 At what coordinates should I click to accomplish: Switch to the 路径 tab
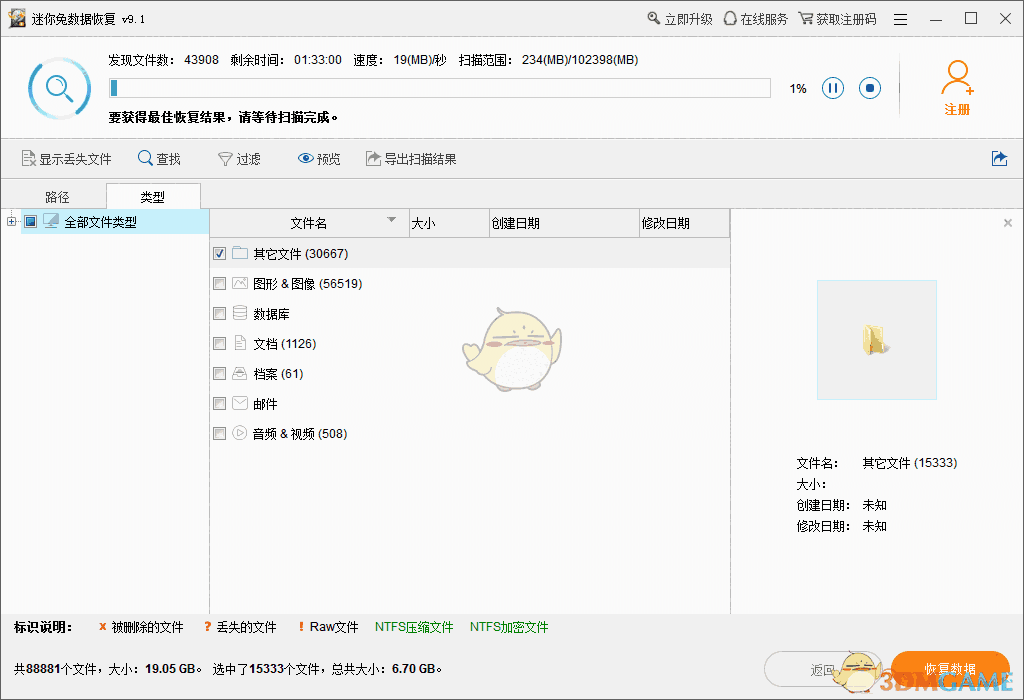[x=56, y=196]
